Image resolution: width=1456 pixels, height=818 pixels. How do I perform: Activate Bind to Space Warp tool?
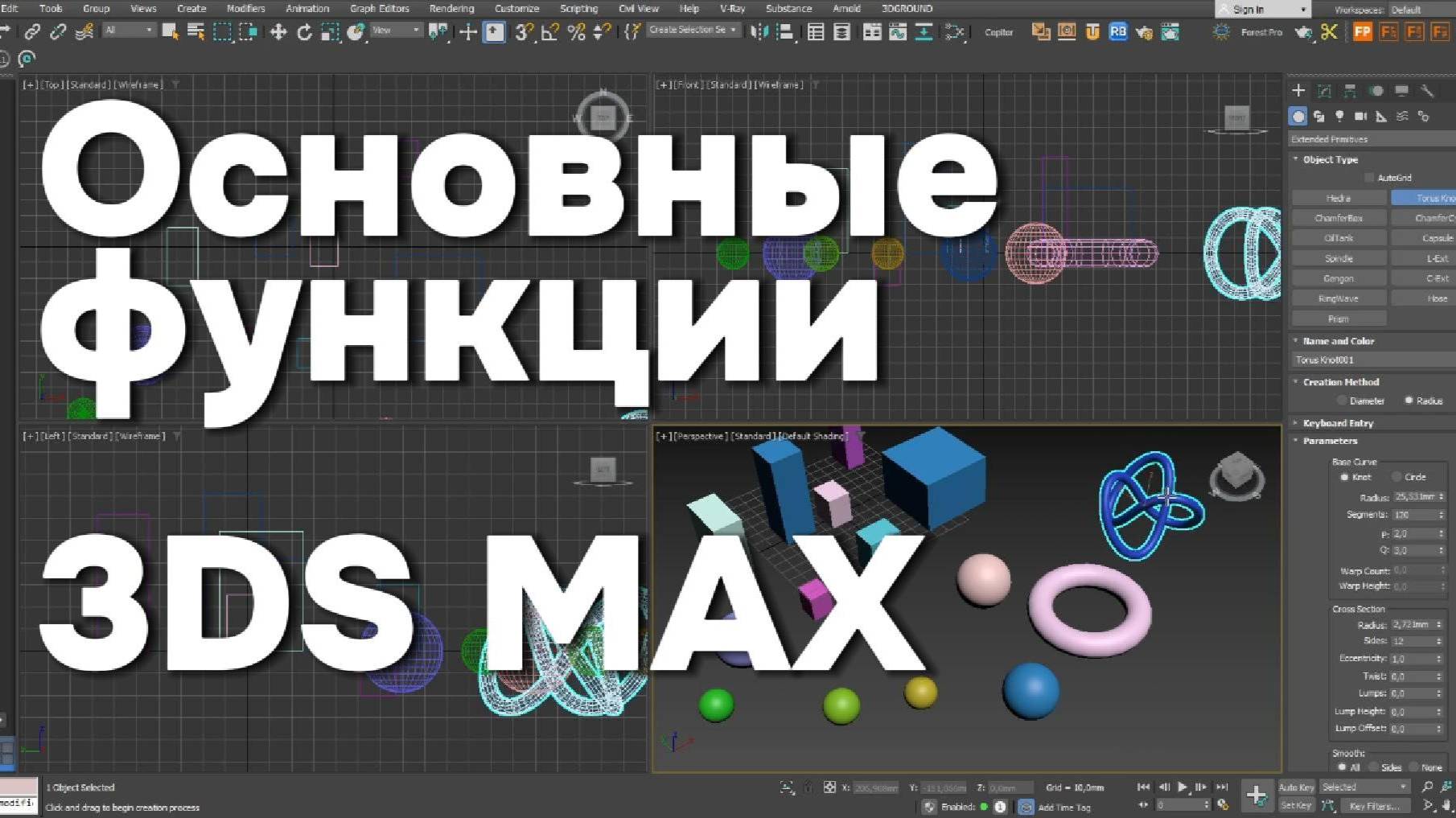[84, 32]
